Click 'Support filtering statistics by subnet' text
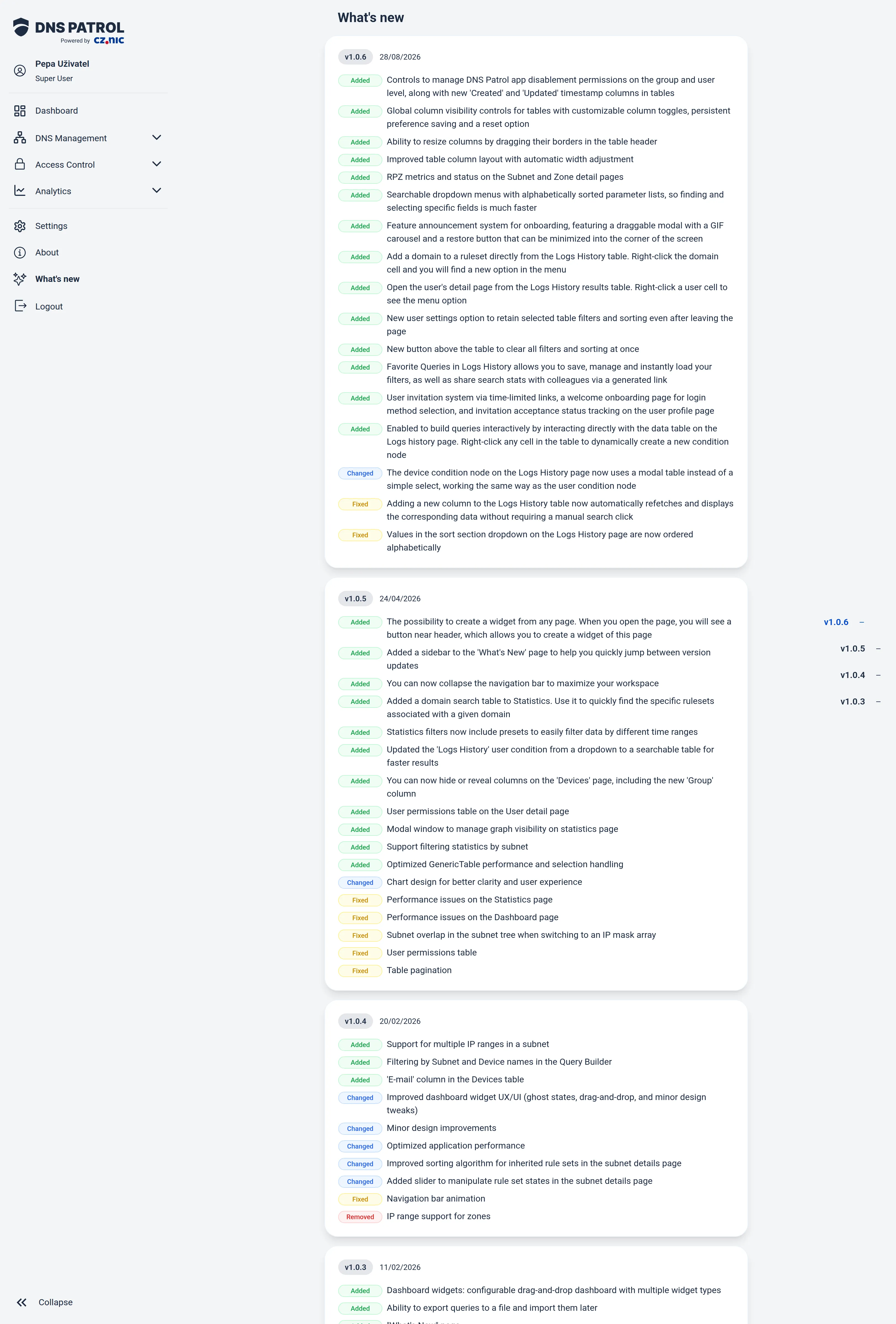Image resolution: width=896 pixels, height=1324 pixels. coord(457,847)
